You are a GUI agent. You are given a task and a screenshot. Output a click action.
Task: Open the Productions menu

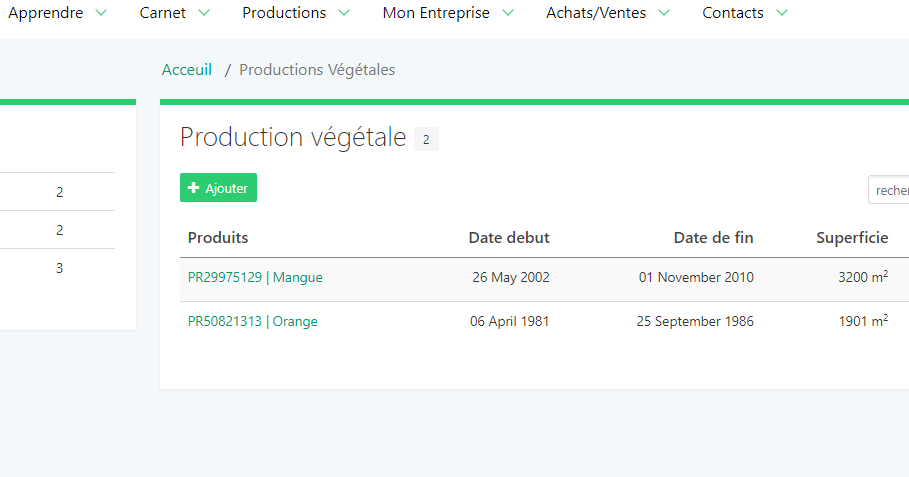[x=284, y=13]
